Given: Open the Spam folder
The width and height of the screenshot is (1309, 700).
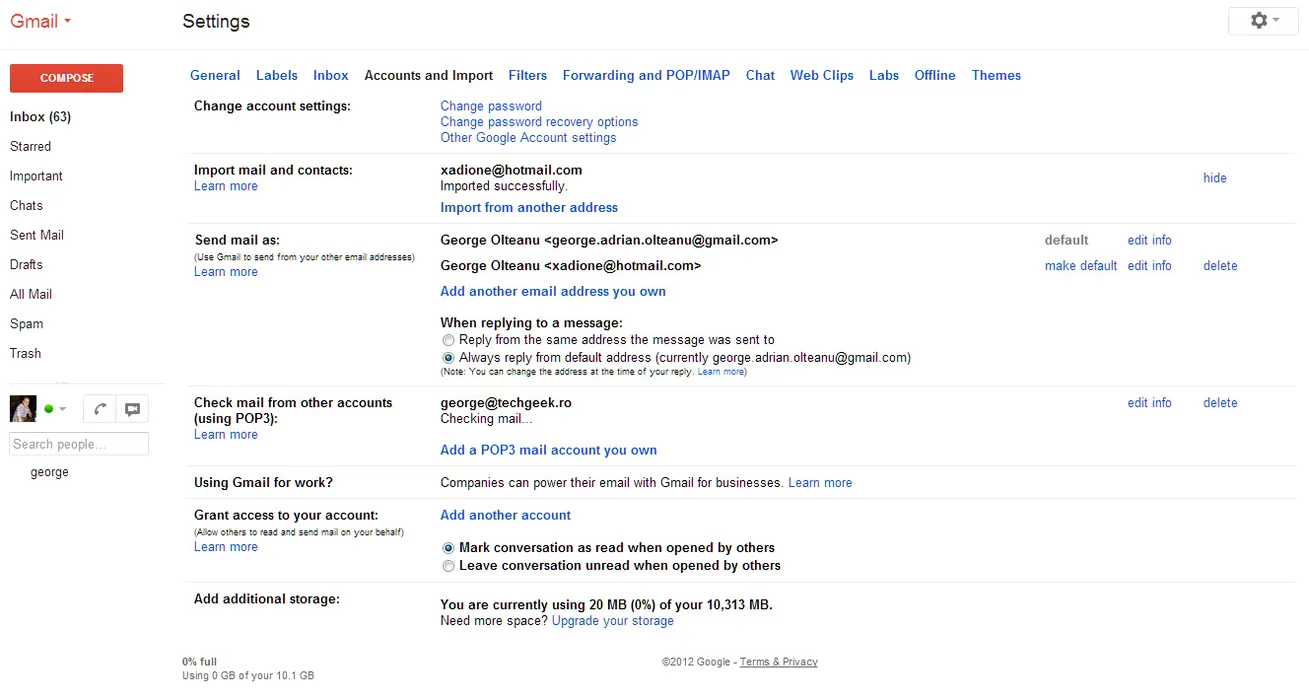Looking at the screenshot, I should (x=27, y=324).
